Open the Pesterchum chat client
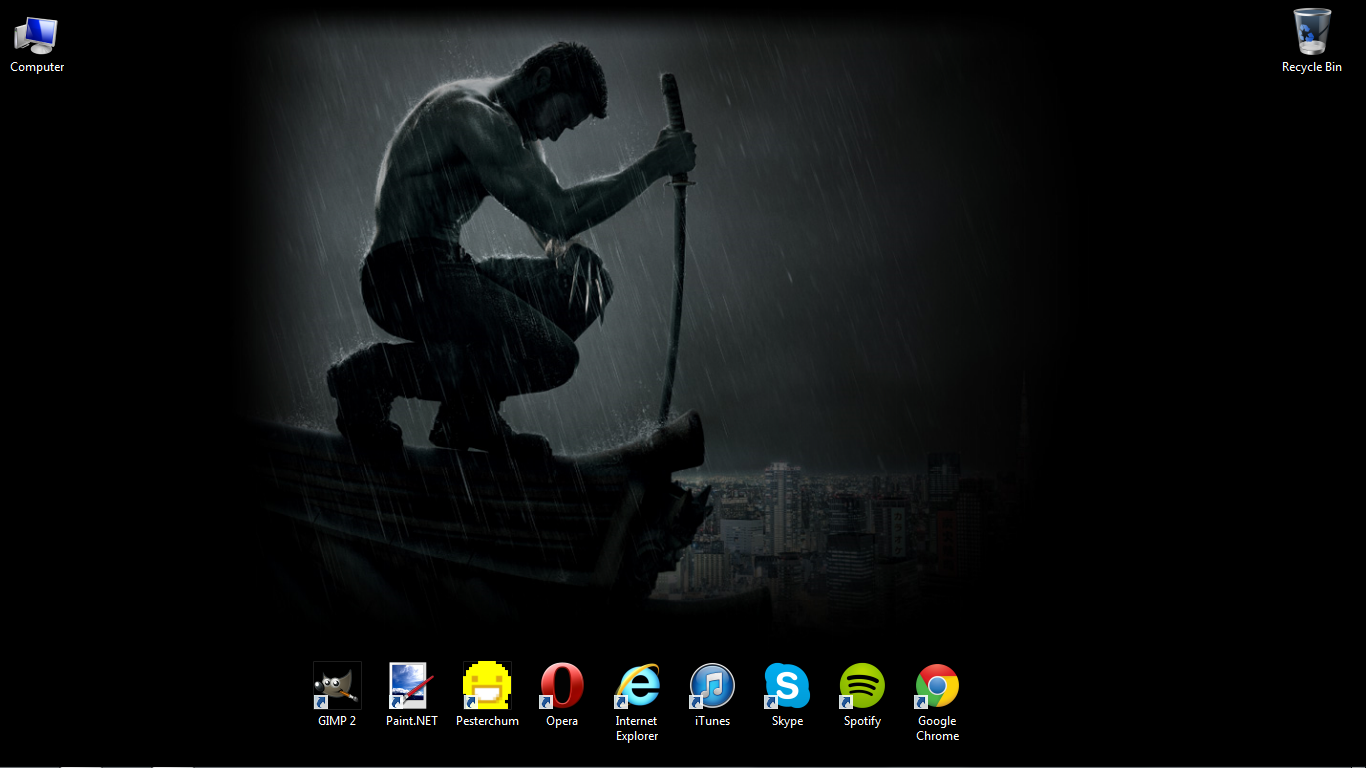 487,685
